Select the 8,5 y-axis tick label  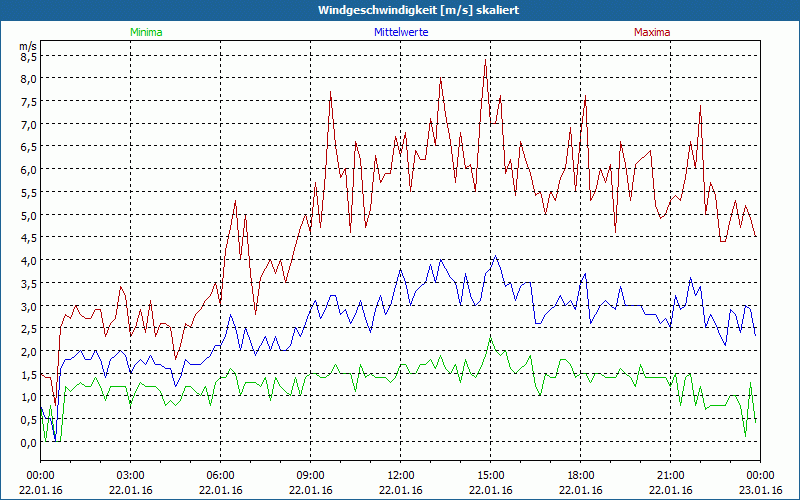coord(28,56)
